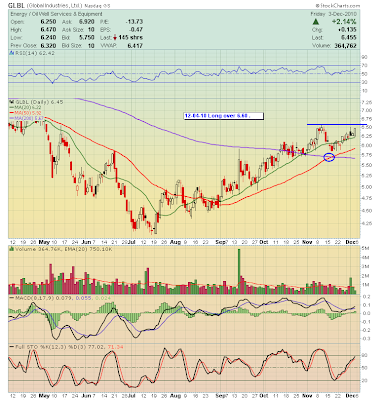Click the 1M label on volume axis
380x400 pixels.
point(366,285)
